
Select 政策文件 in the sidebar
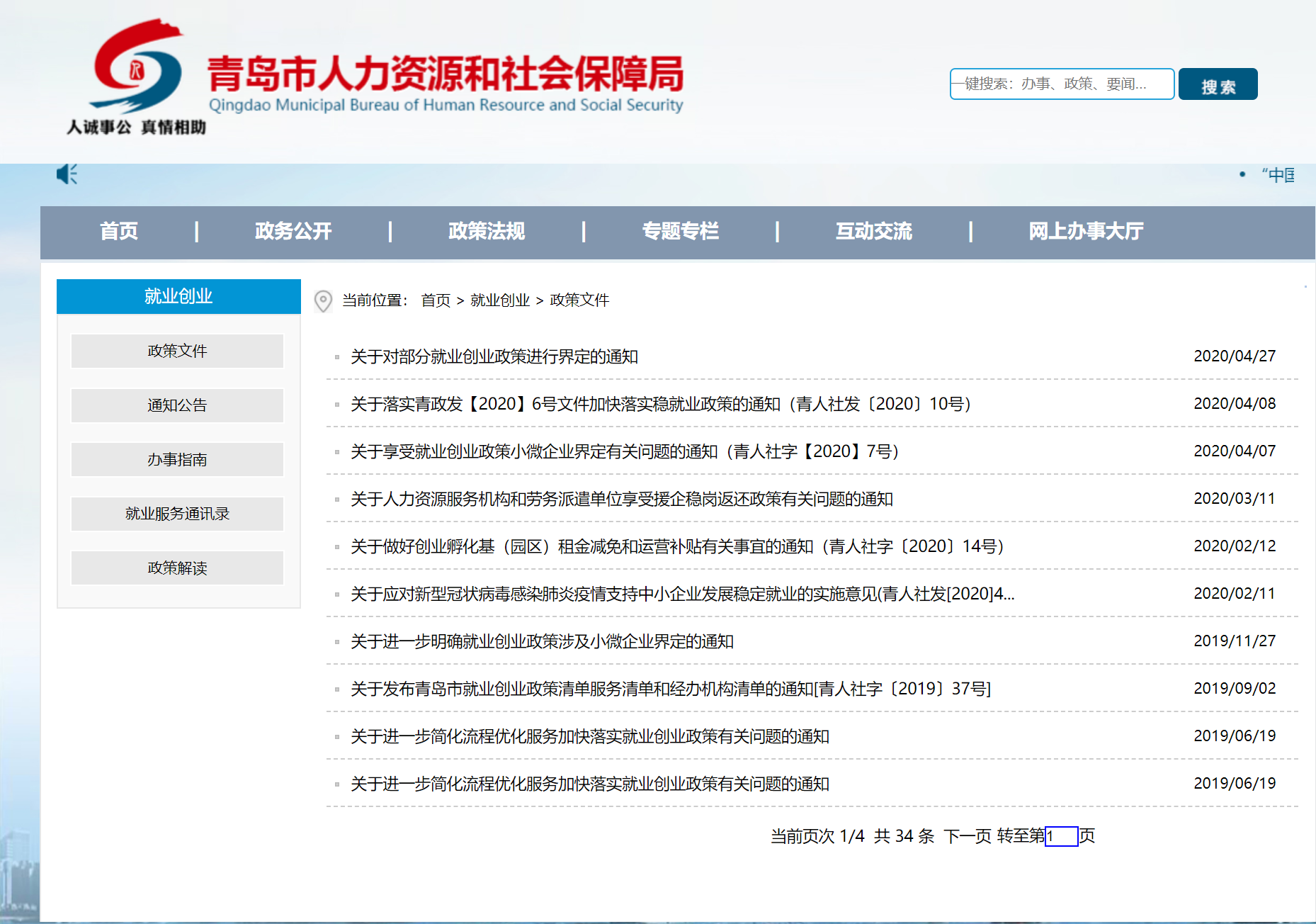177,351
